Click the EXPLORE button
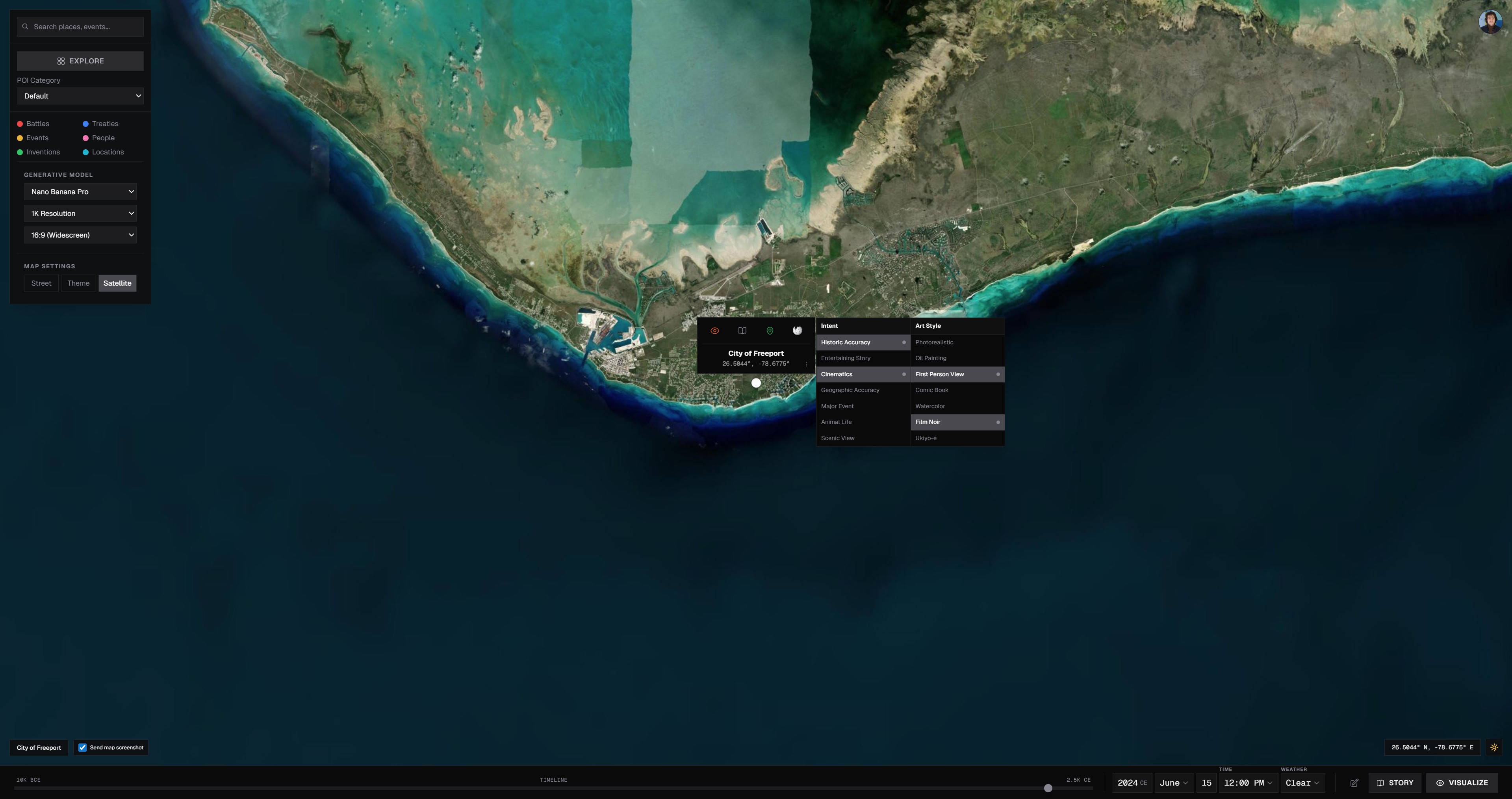The height and width of the screenshot is (799, 1512). coord(80,61)
